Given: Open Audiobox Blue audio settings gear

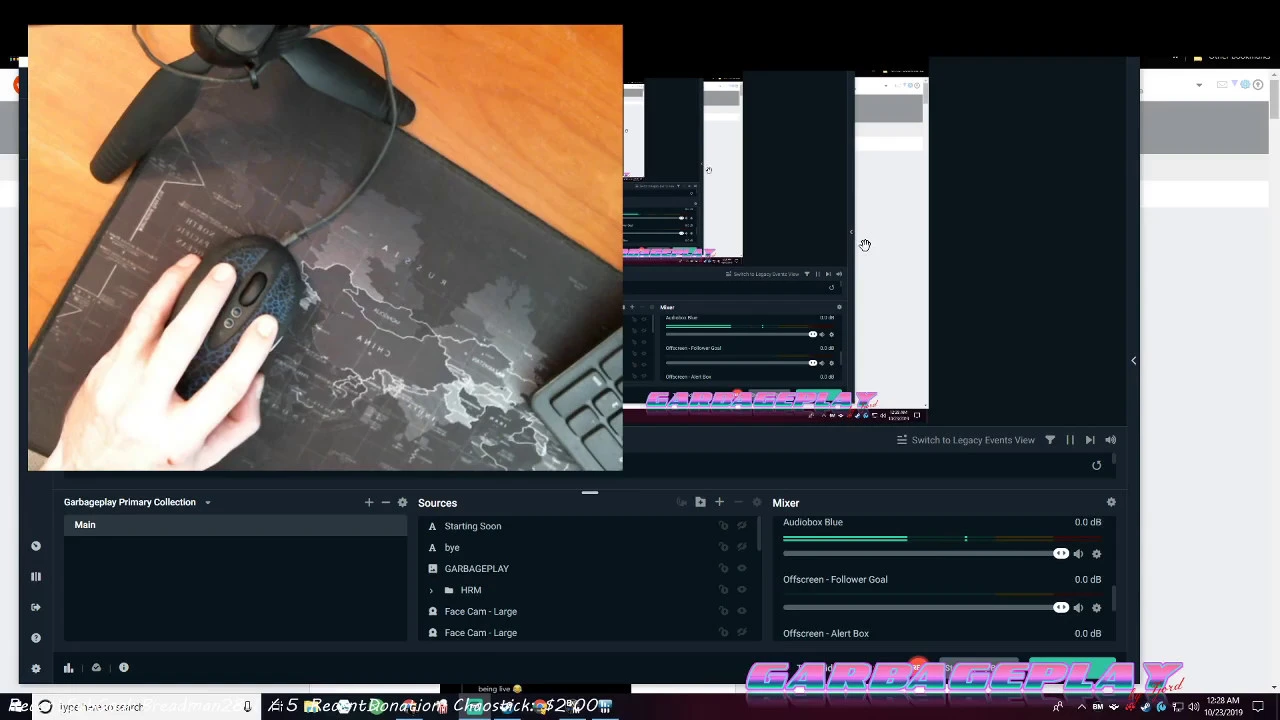Looking at the screenshot, I should click(1096, 554).
